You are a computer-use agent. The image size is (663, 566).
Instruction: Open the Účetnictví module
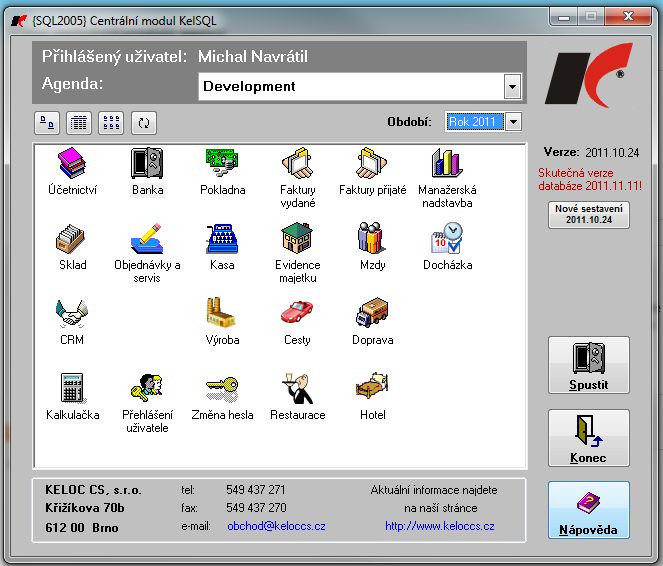[72, 171]
